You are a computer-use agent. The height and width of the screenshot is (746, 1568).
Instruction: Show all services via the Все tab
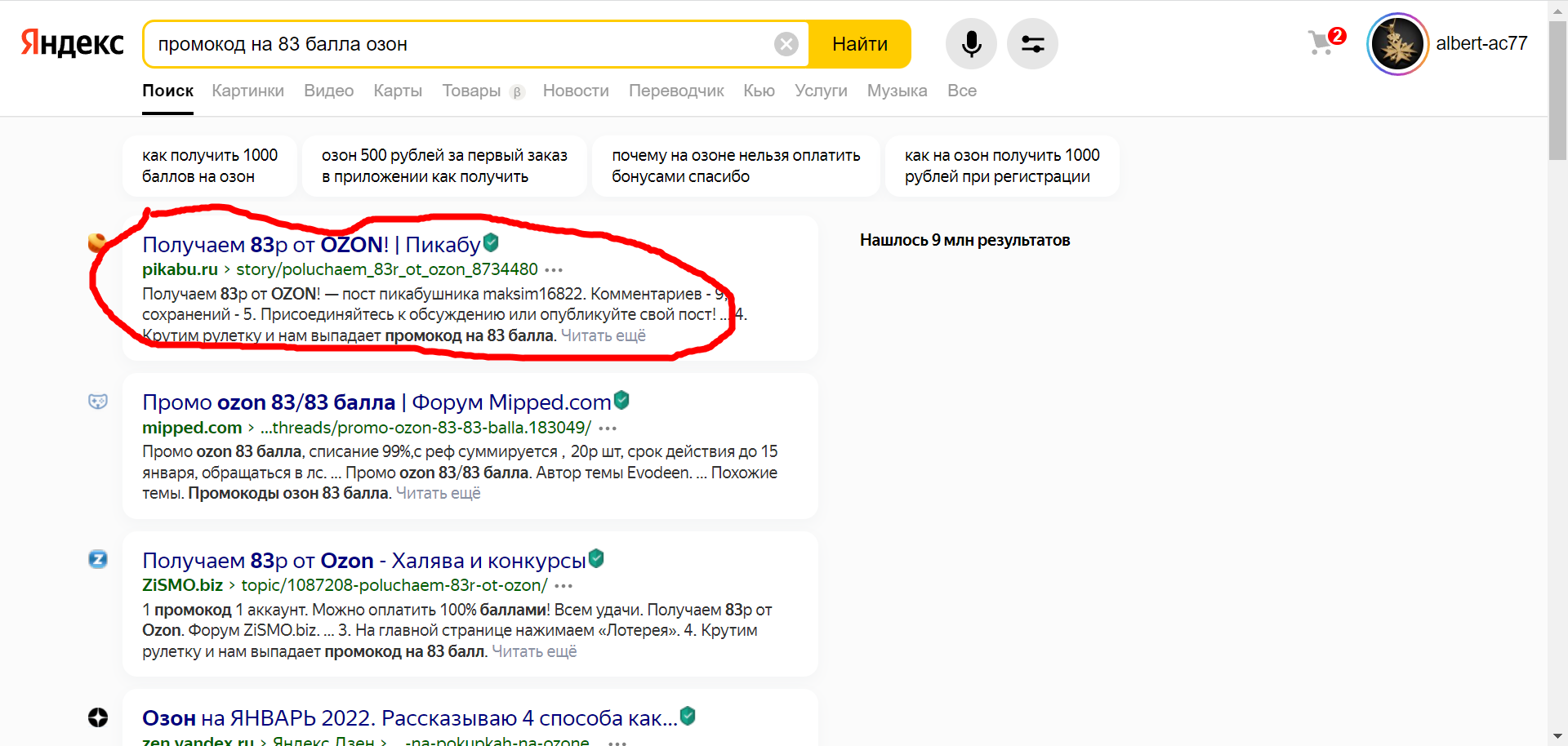pyautogui.click(x=961, y=91)
